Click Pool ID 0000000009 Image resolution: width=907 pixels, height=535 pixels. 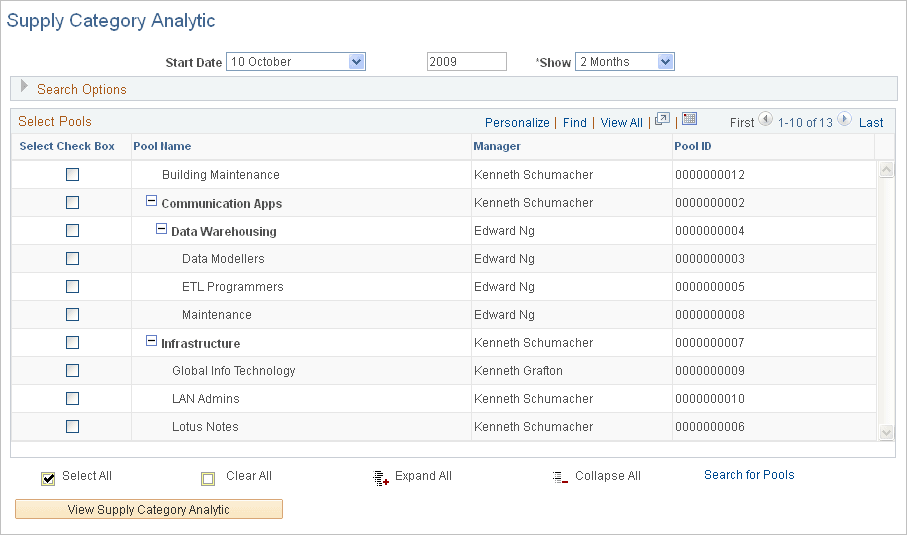pos(710,371)
